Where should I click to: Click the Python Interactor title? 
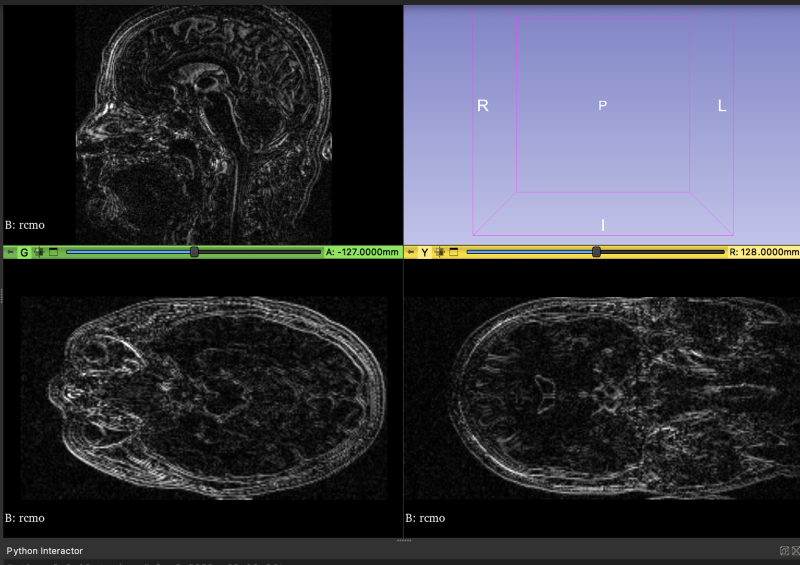point(44,551)
